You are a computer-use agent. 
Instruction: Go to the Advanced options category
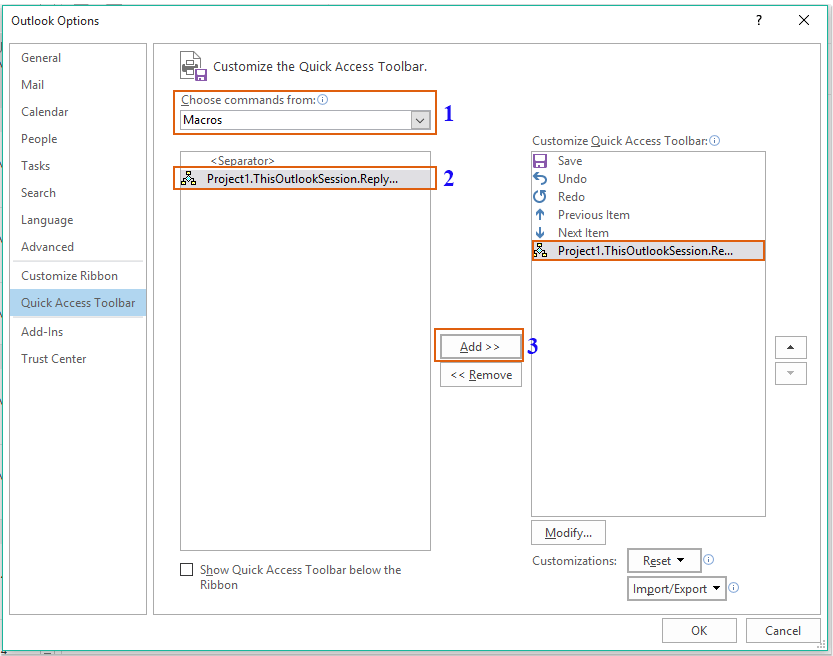pyautogui.click(x=78, y=247)
